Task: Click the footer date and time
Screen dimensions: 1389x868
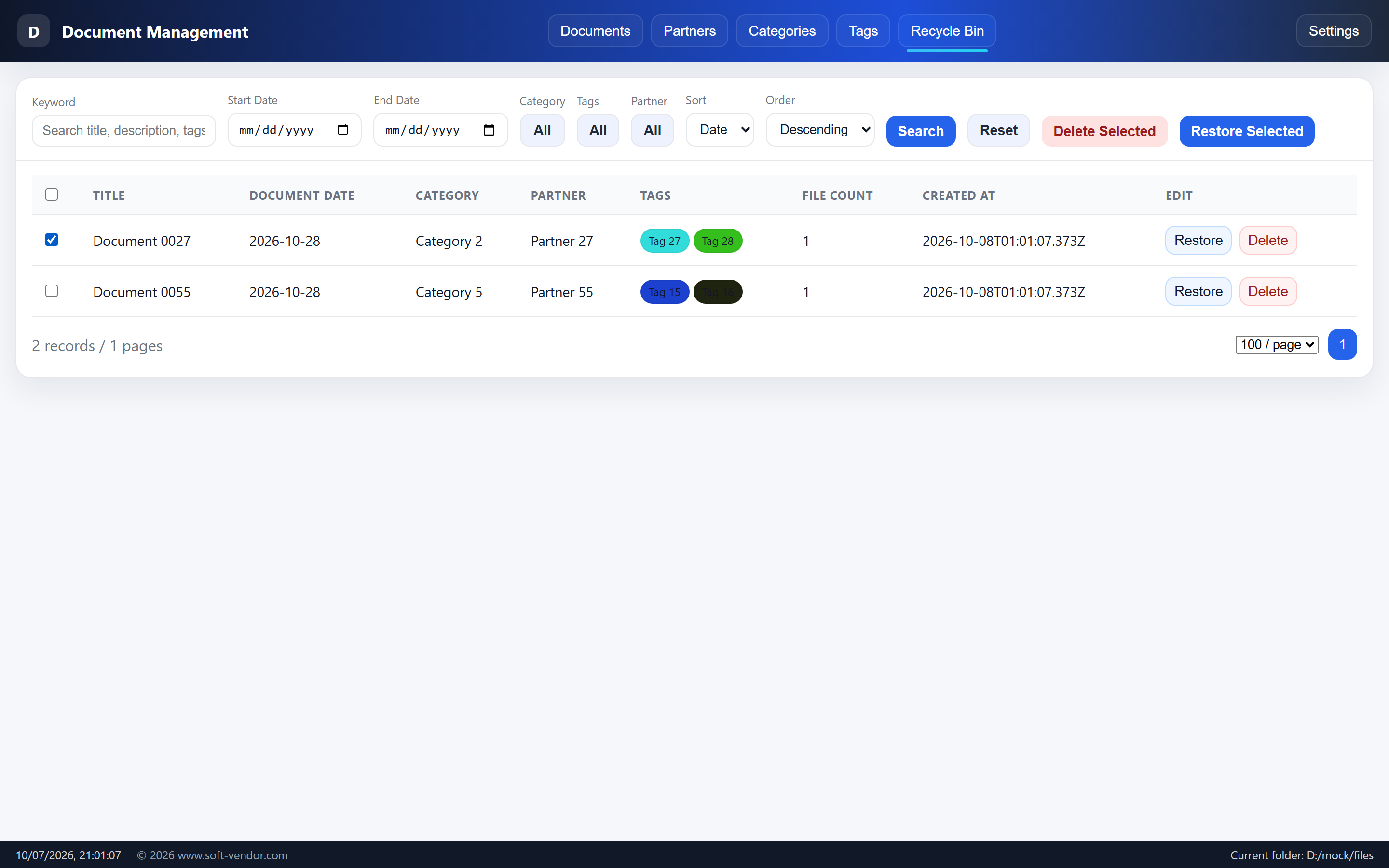Action: (68, 855)
